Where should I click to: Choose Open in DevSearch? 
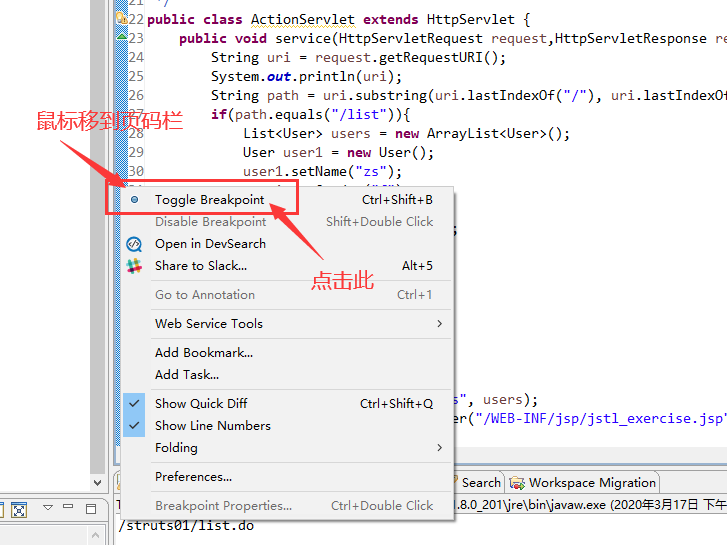(x=287, y=244)
